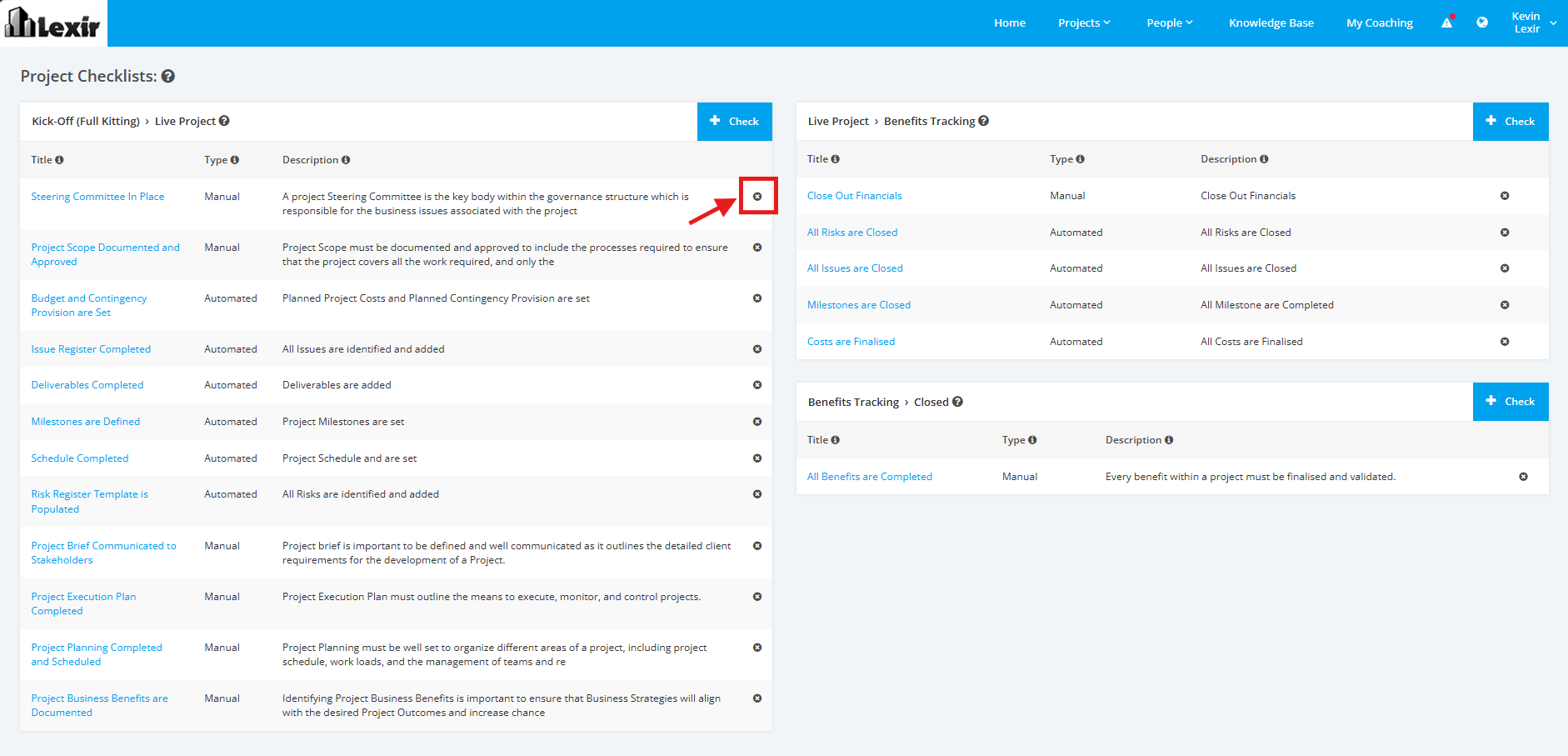Click help icon next to Live Project
This screenshot has height=756, width=1568.
[x=224, y=121]
